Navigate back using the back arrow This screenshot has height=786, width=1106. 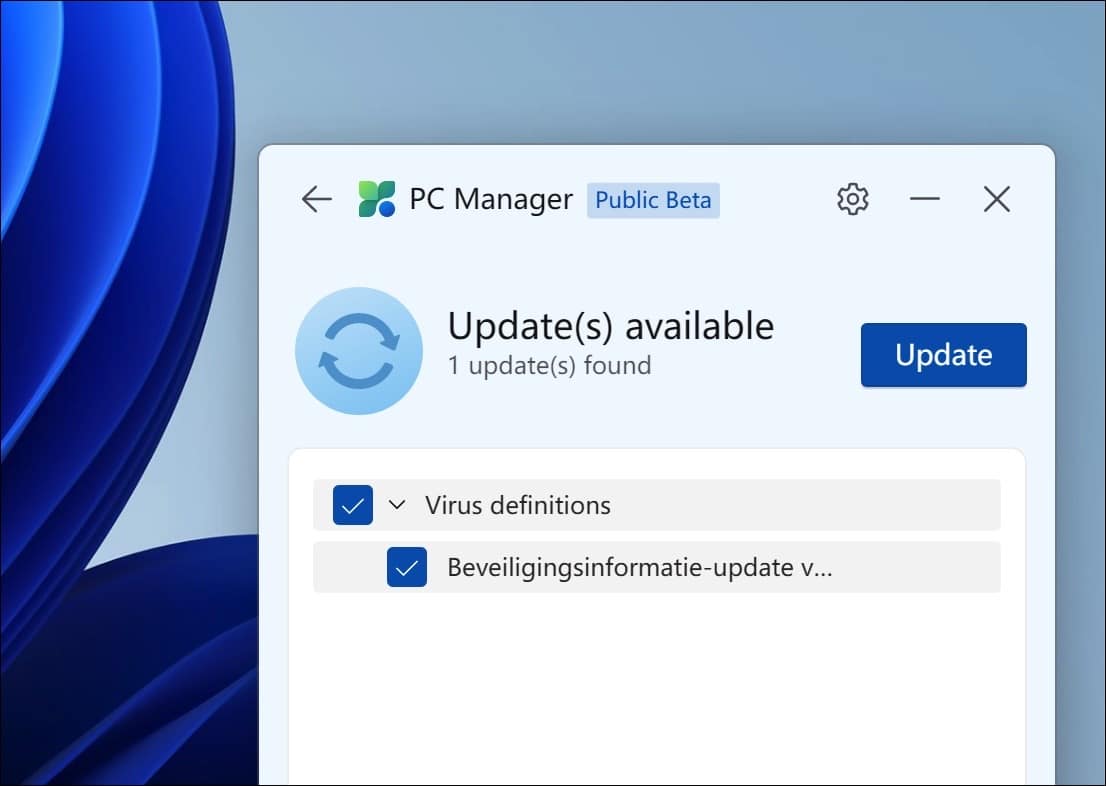point(316,199)
